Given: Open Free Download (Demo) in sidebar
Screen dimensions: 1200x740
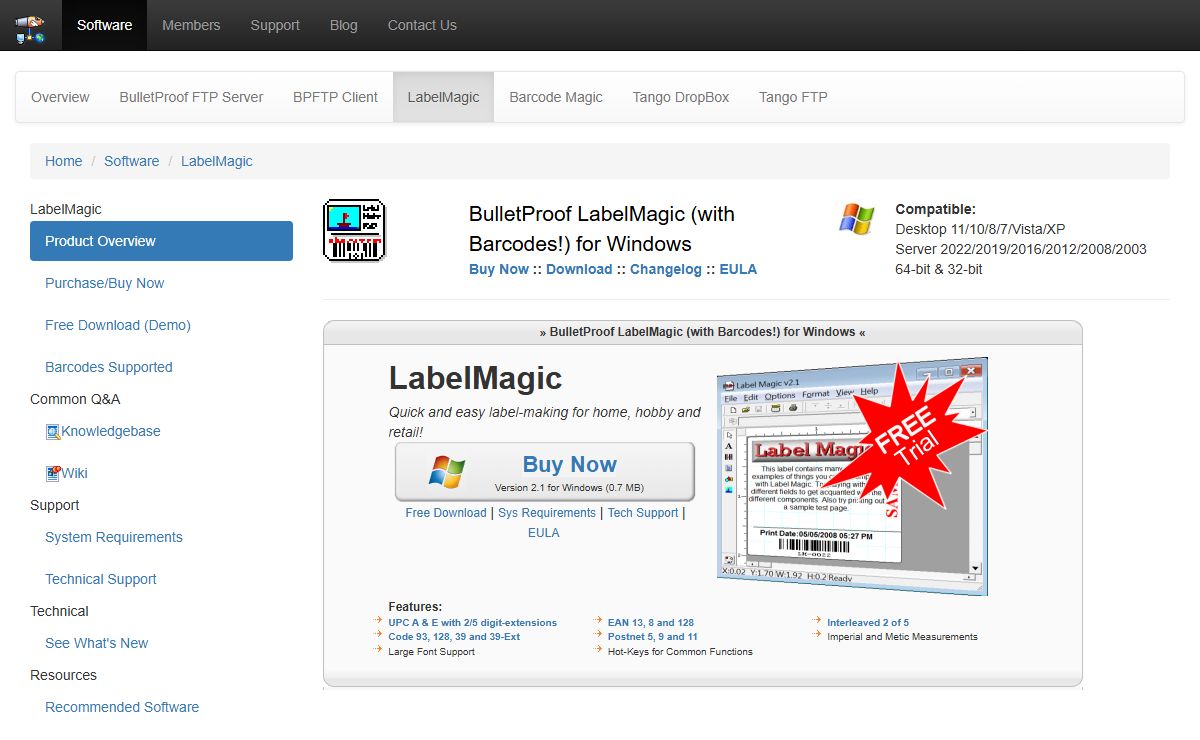Looking at the screenshot, I should click(x=118, y=325).
